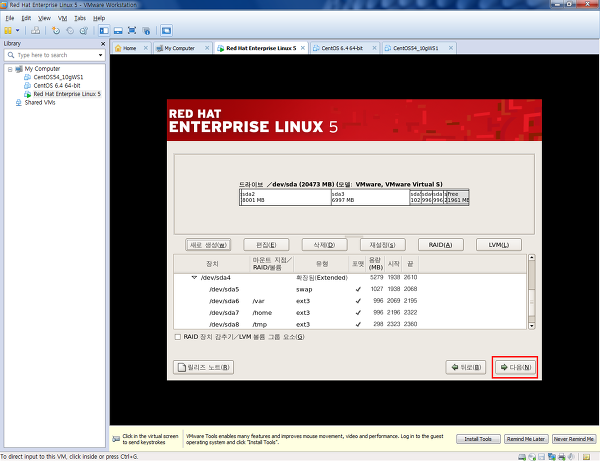The height and width of the screenshot is (461, 600).
Task: Collapse the /dev/sda4 partition row
Action: [194, 278]
